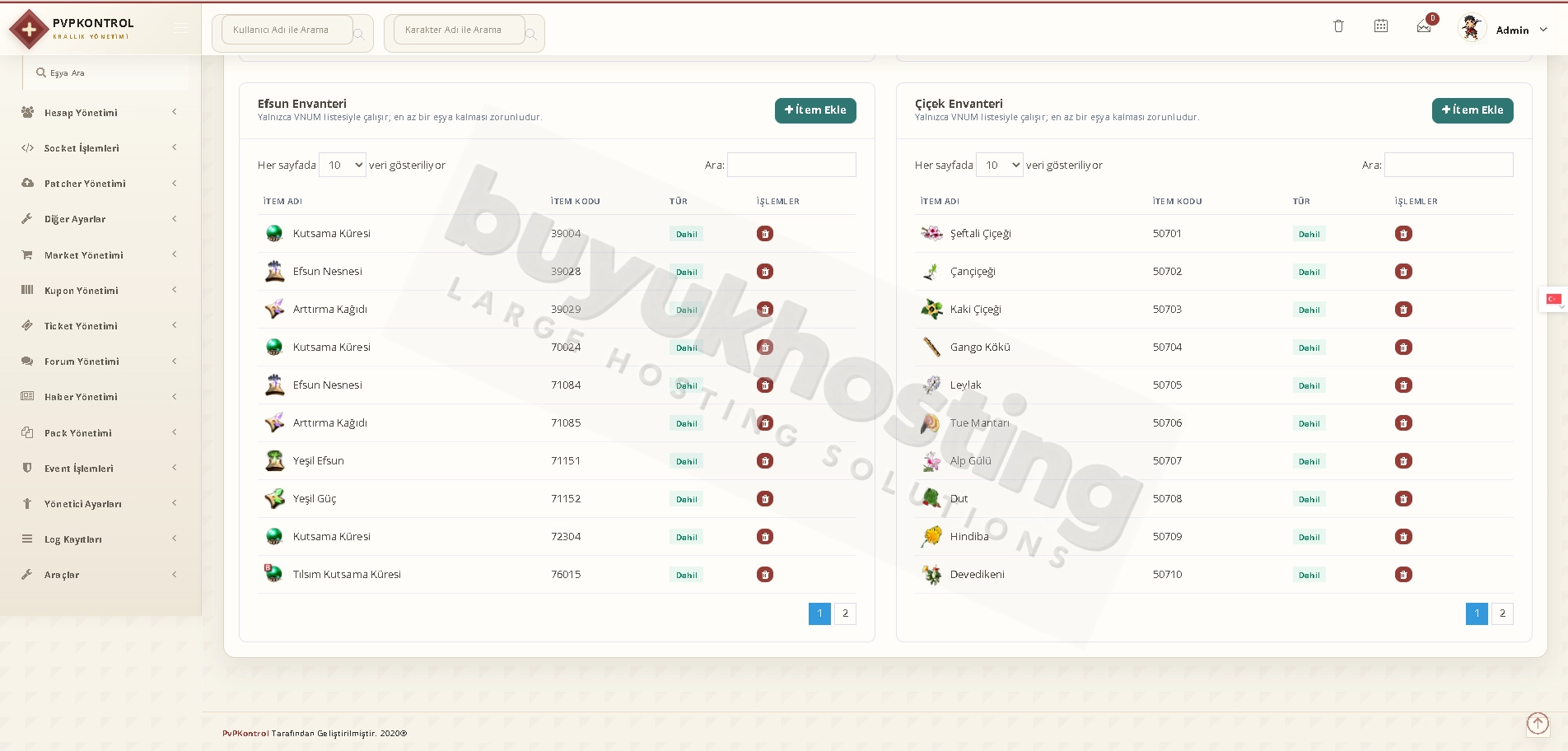Click item code 72304
Image resolution: width=1568 pixels, height=751 pixels.
[x=566, y=537]
